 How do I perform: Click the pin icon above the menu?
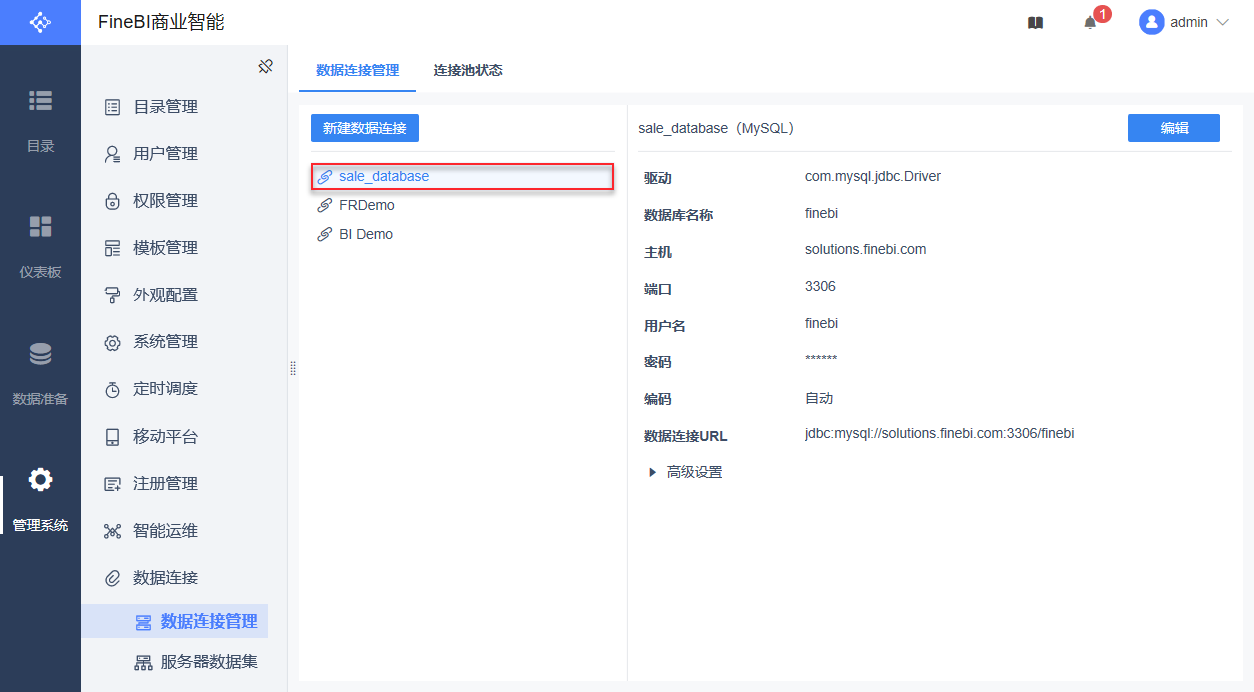(265, 66)
